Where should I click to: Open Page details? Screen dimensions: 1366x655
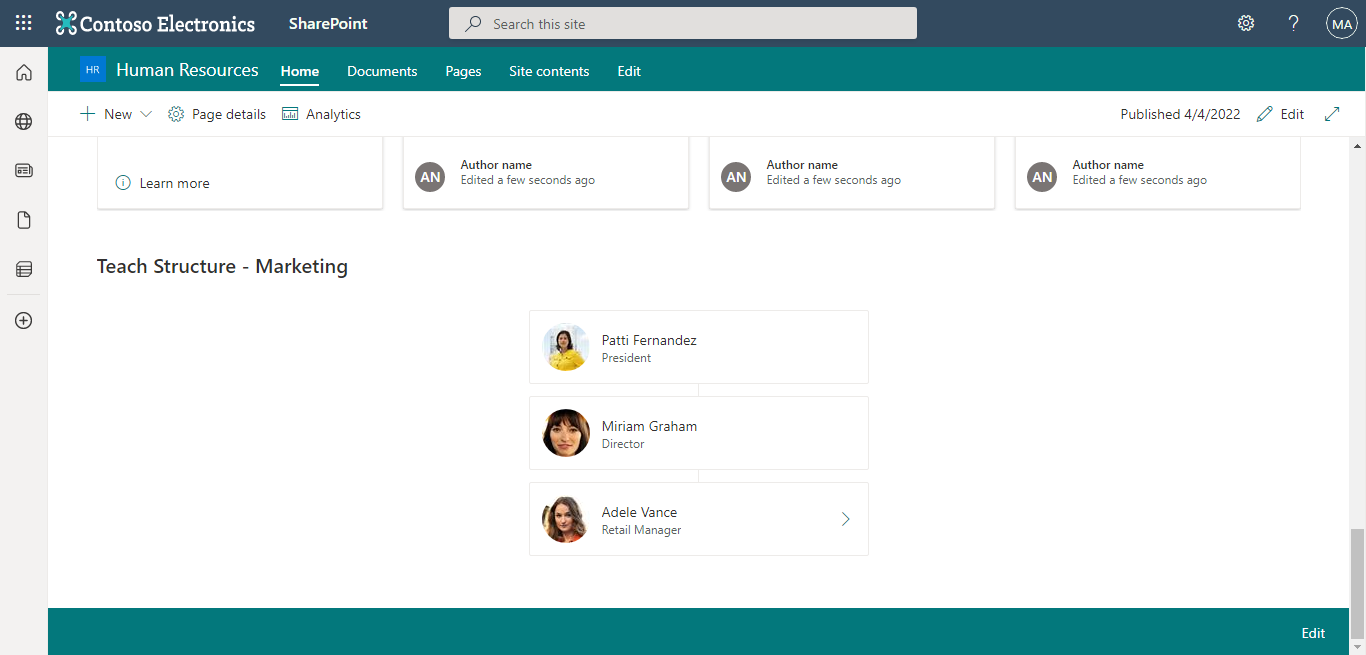[x=216, y=113]
